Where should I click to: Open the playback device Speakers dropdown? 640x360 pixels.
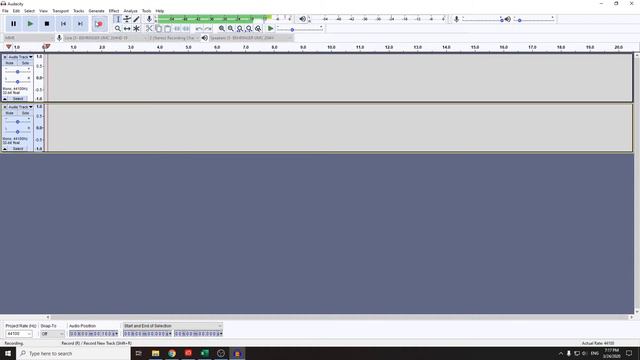[251, 38]
